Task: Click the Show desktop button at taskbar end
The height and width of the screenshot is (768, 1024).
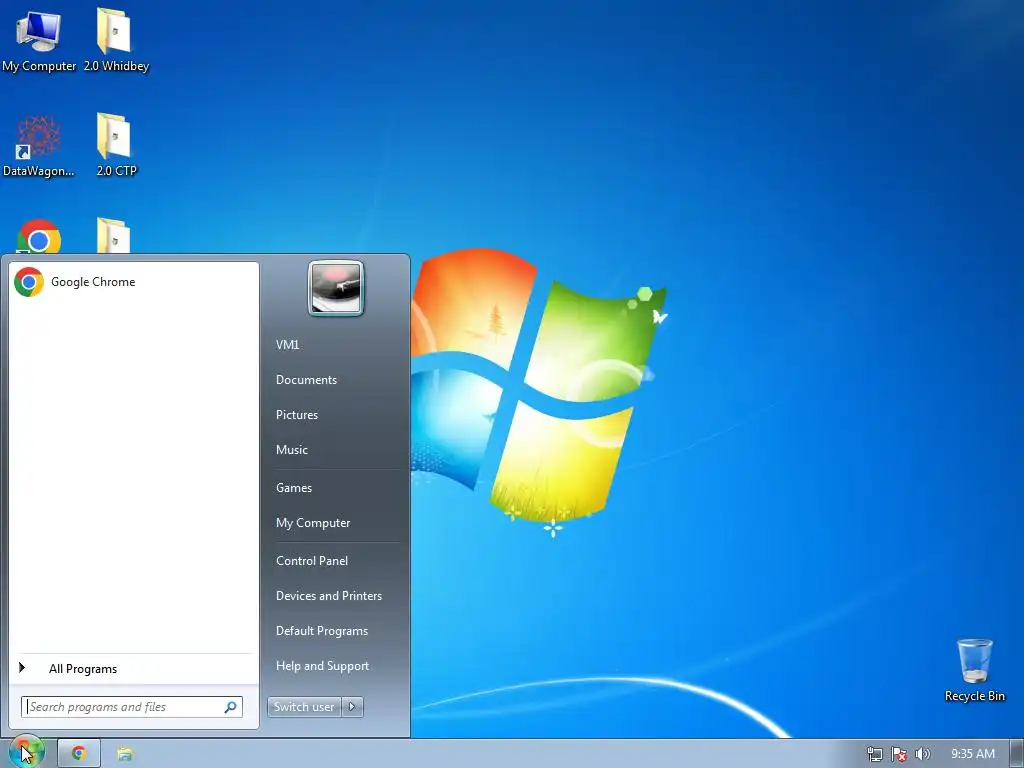Action: (x=1016, y=754)
